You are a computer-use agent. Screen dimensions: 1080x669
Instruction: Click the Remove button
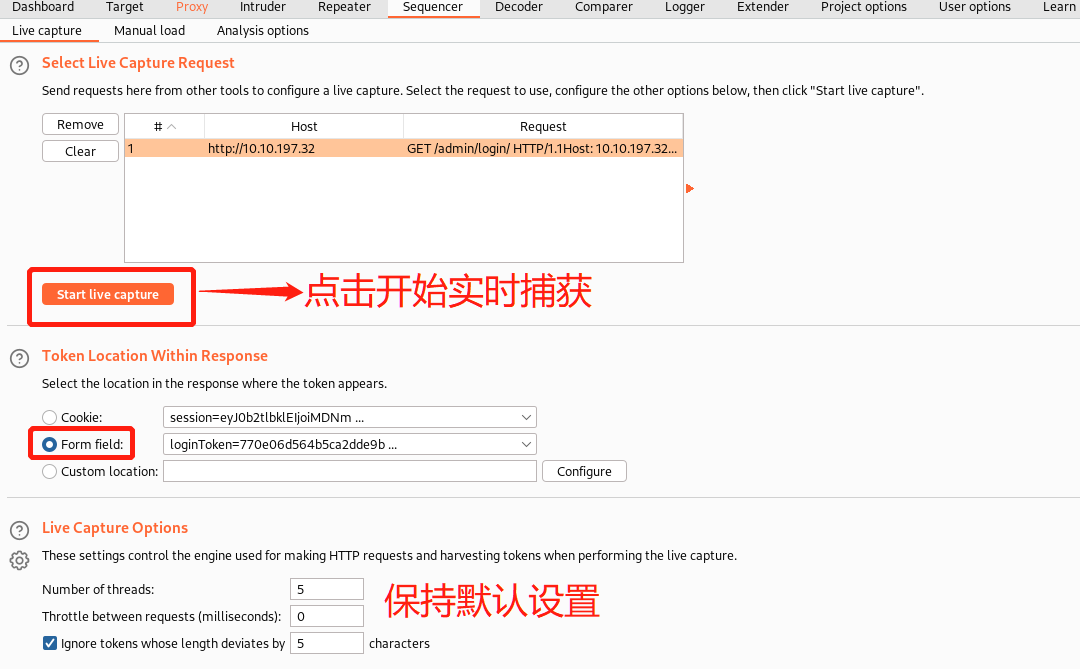click(x=80, y=125)
